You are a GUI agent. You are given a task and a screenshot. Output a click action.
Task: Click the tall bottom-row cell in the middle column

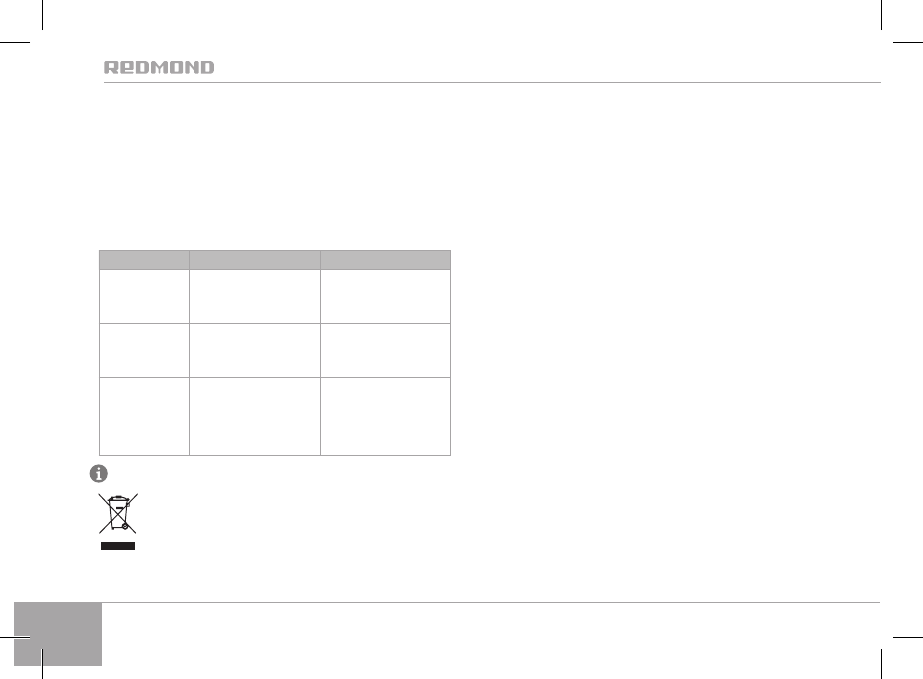255,415
